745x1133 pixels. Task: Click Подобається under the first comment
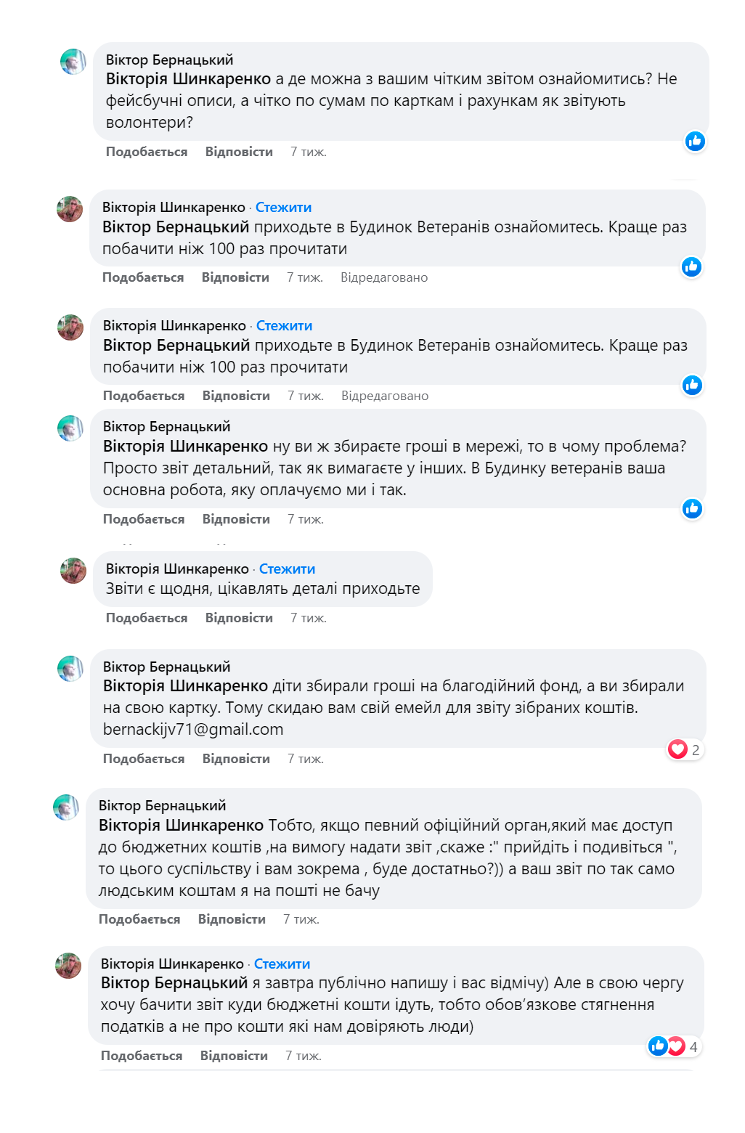click(147, 152)
